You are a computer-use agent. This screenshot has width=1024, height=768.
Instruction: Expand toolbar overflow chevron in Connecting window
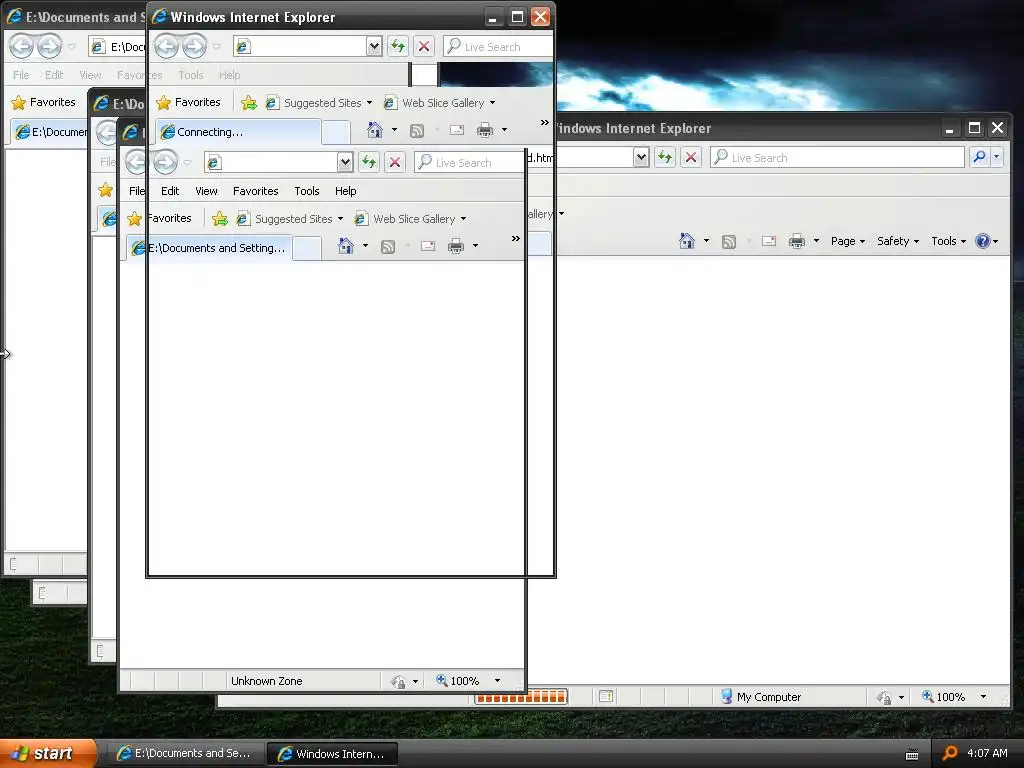click(x=545, y=122)
